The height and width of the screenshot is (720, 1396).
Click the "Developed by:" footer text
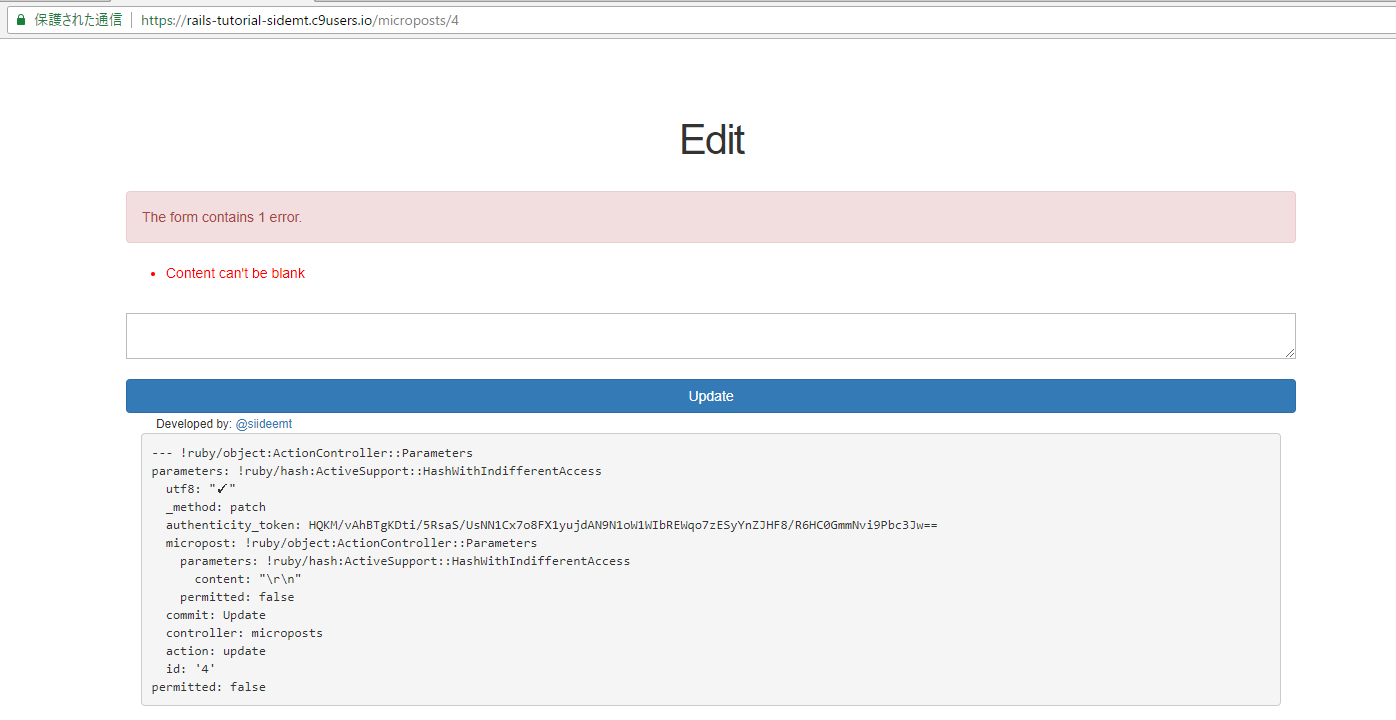(194, 424)
